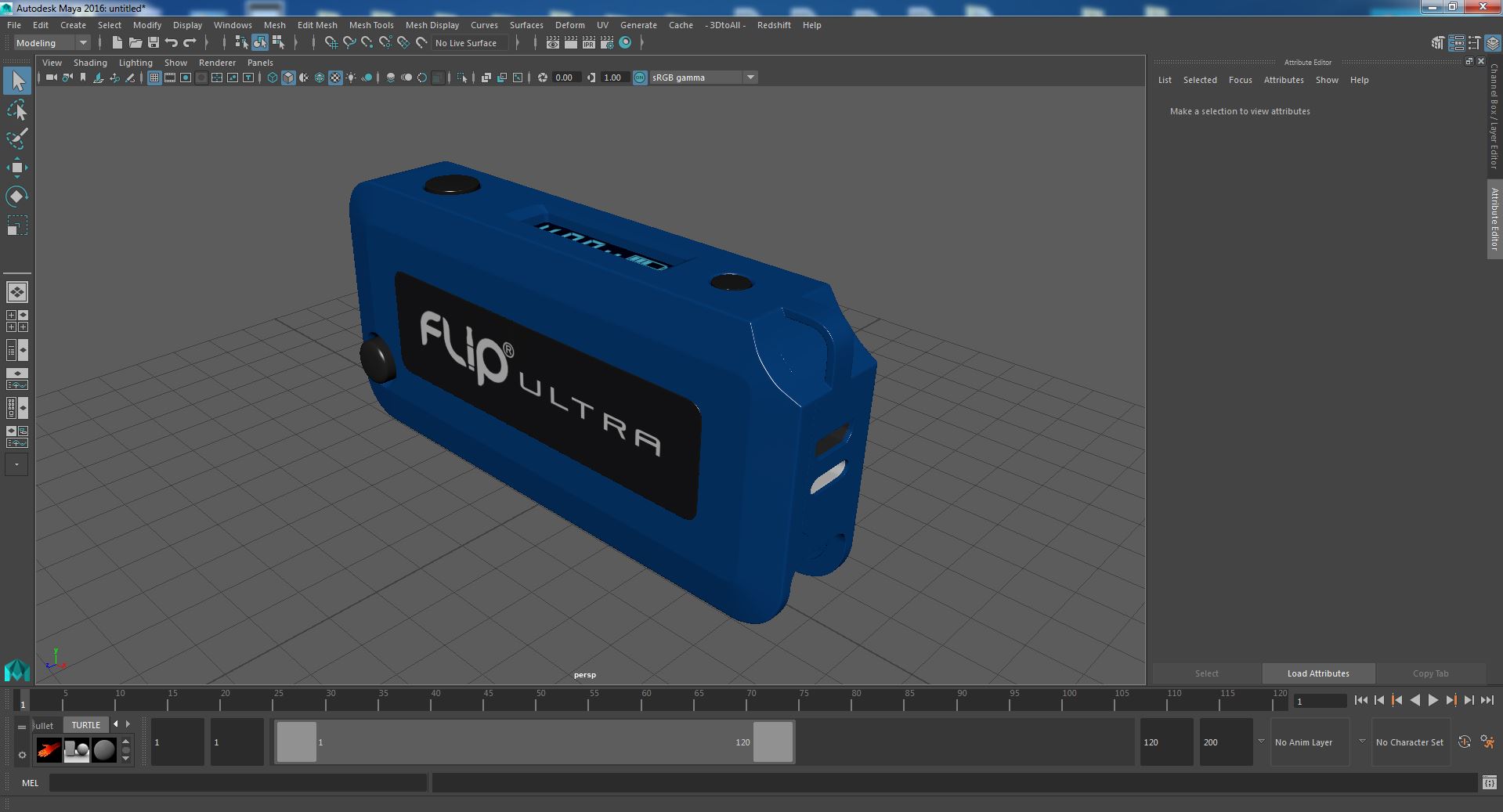Start an IPR render

point(589,43)
